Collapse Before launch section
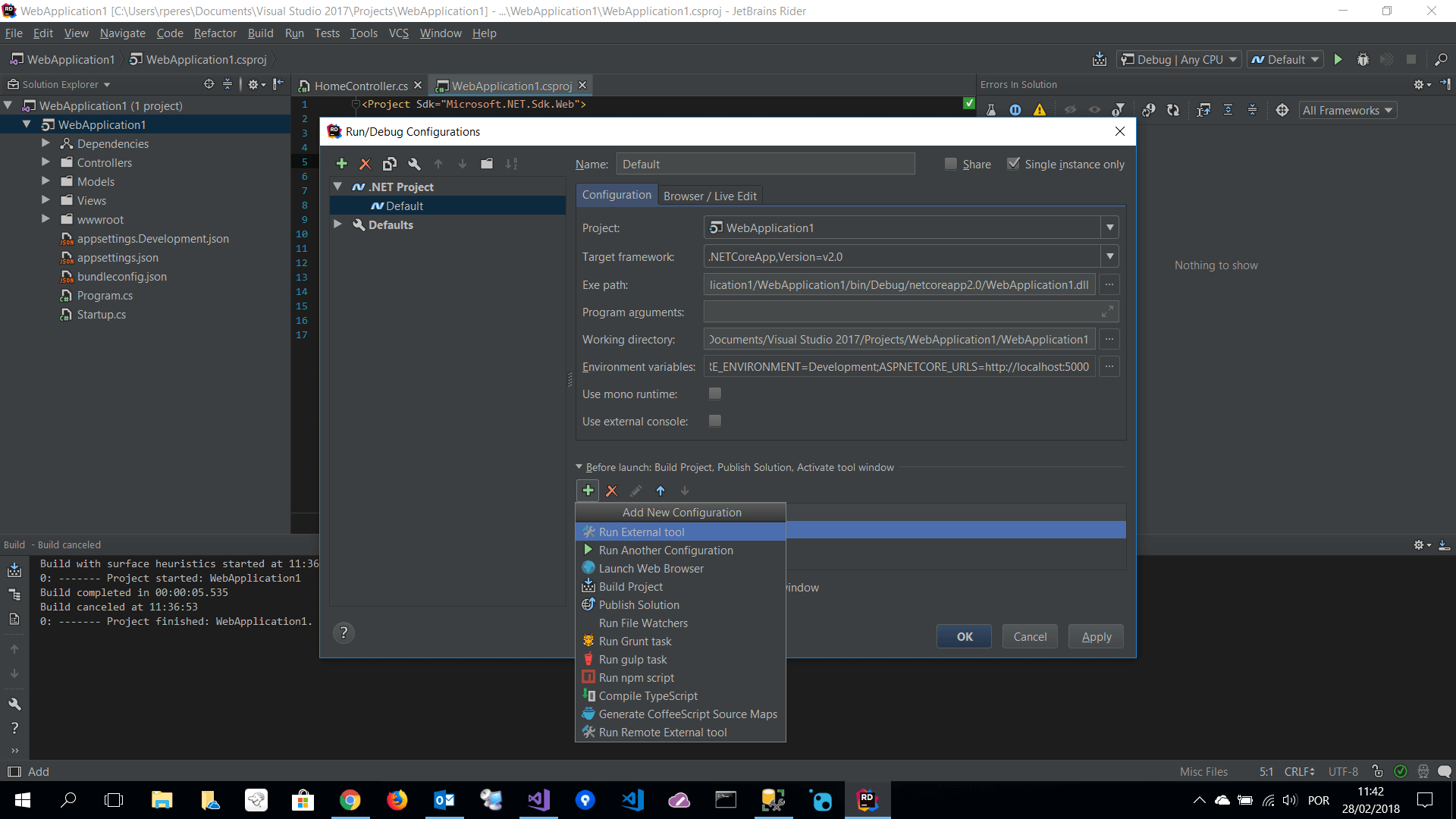 [579, 467]
